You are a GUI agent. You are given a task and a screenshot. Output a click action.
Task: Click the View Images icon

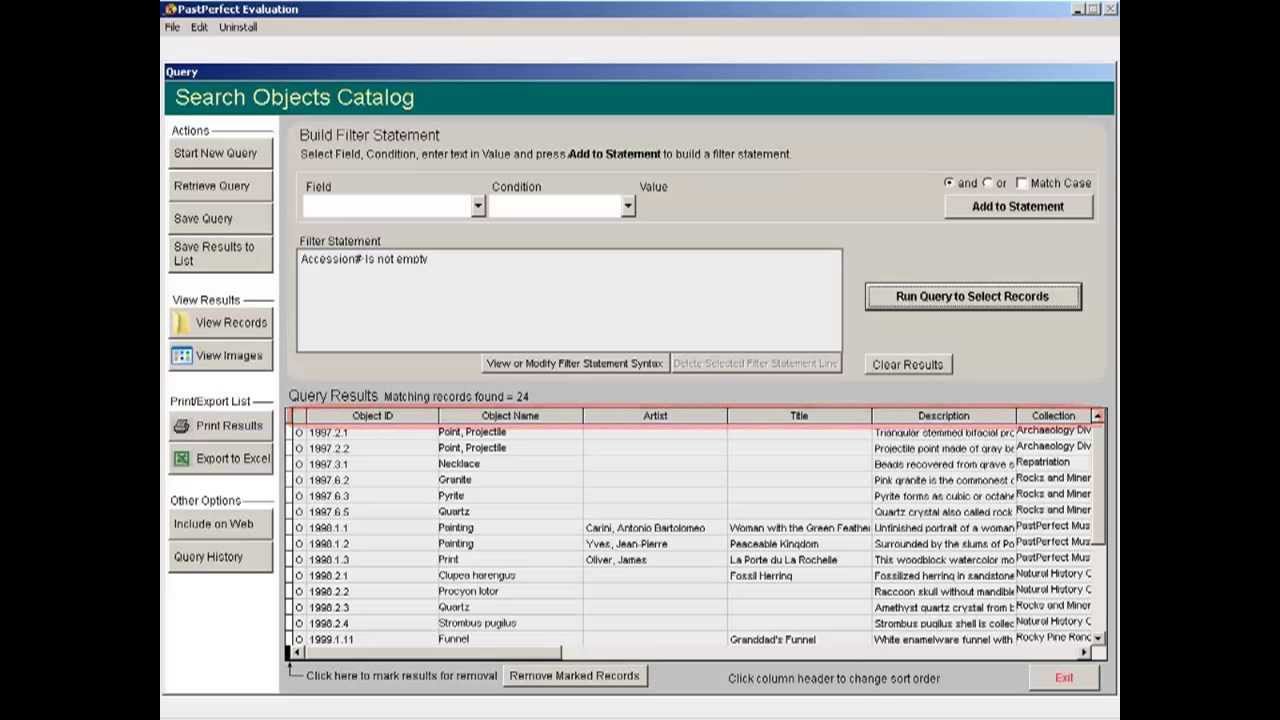pos(182,356)
